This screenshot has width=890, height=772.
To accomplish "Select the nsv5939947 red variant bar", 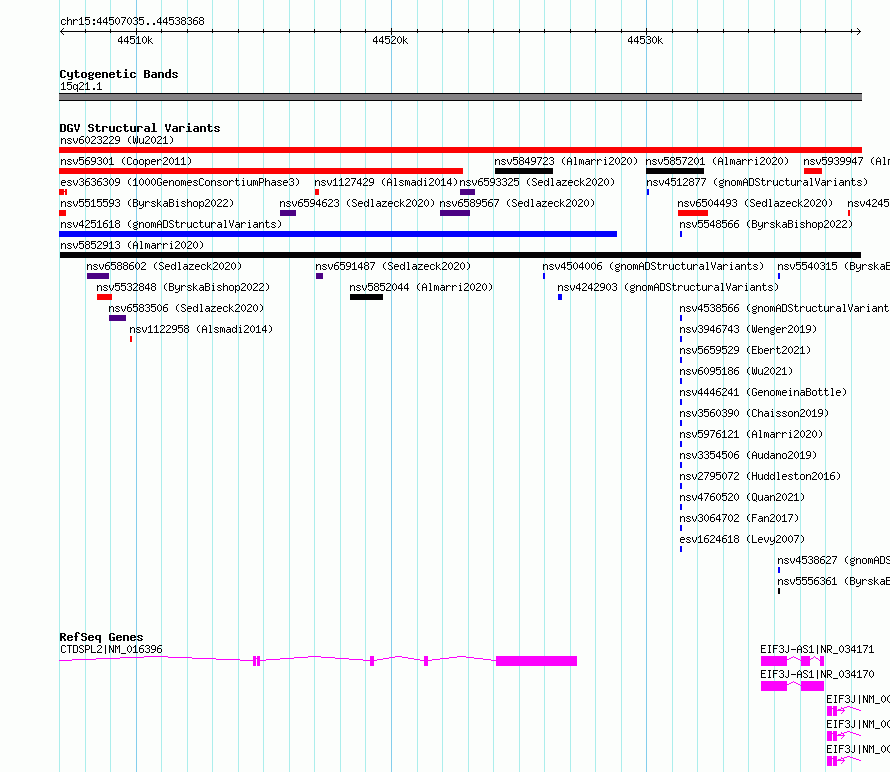I will coord(813,171).
